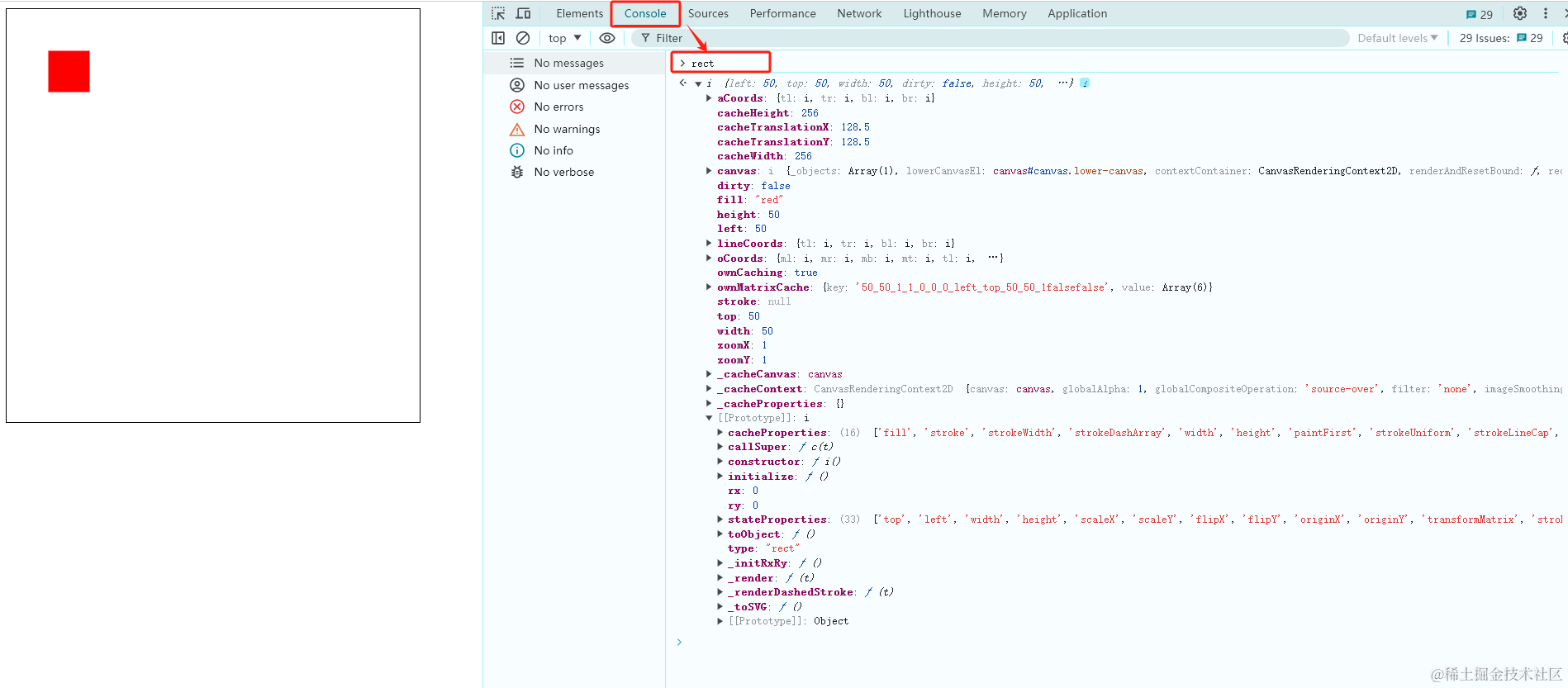The width and height of the screenshot is (1568, 688).
Task: Expand the ownMatrixCache property
Action: (x=709, y=287)
